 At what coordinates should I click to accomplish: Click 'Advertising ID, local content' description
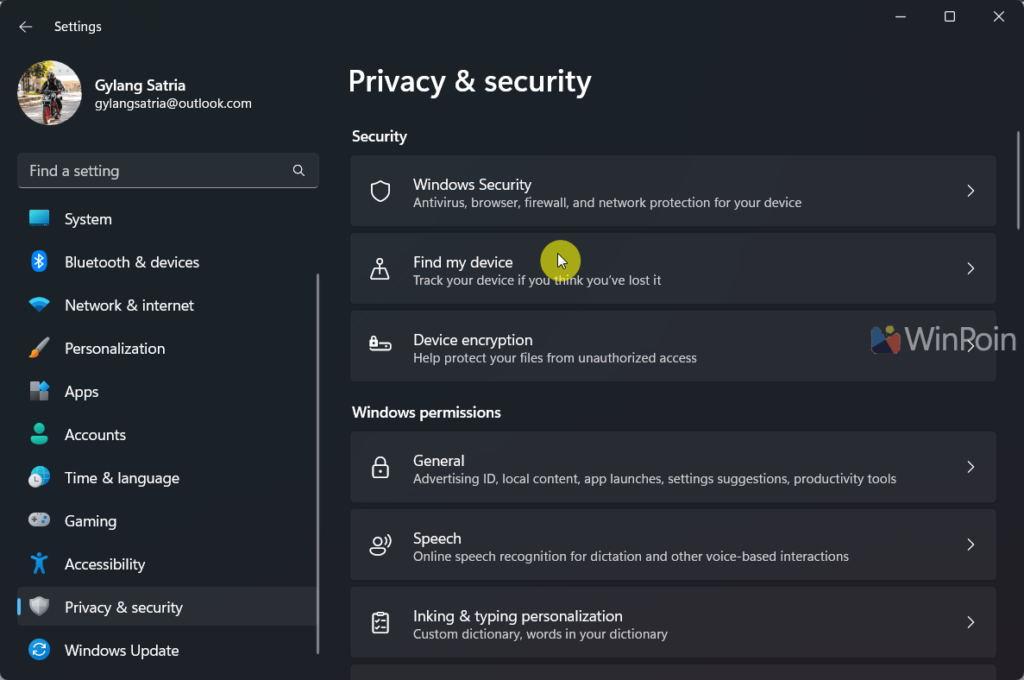[654, 479]
